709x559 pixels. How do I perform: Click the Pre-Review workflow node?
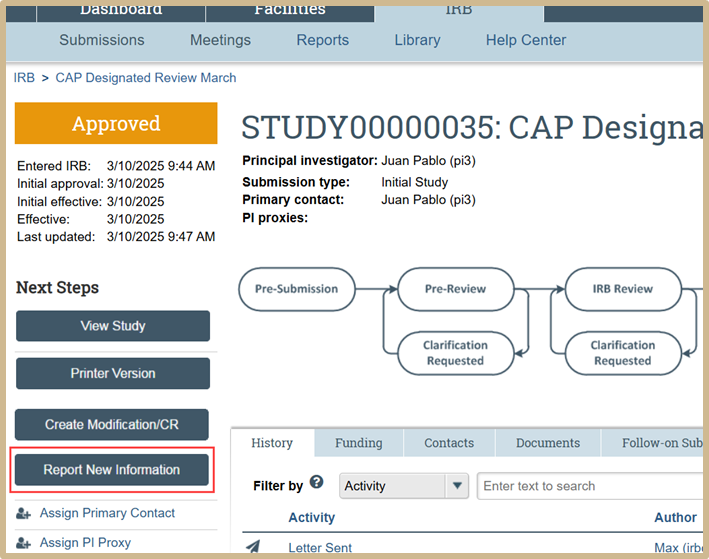pyautogui.click(x=455, y=289)
